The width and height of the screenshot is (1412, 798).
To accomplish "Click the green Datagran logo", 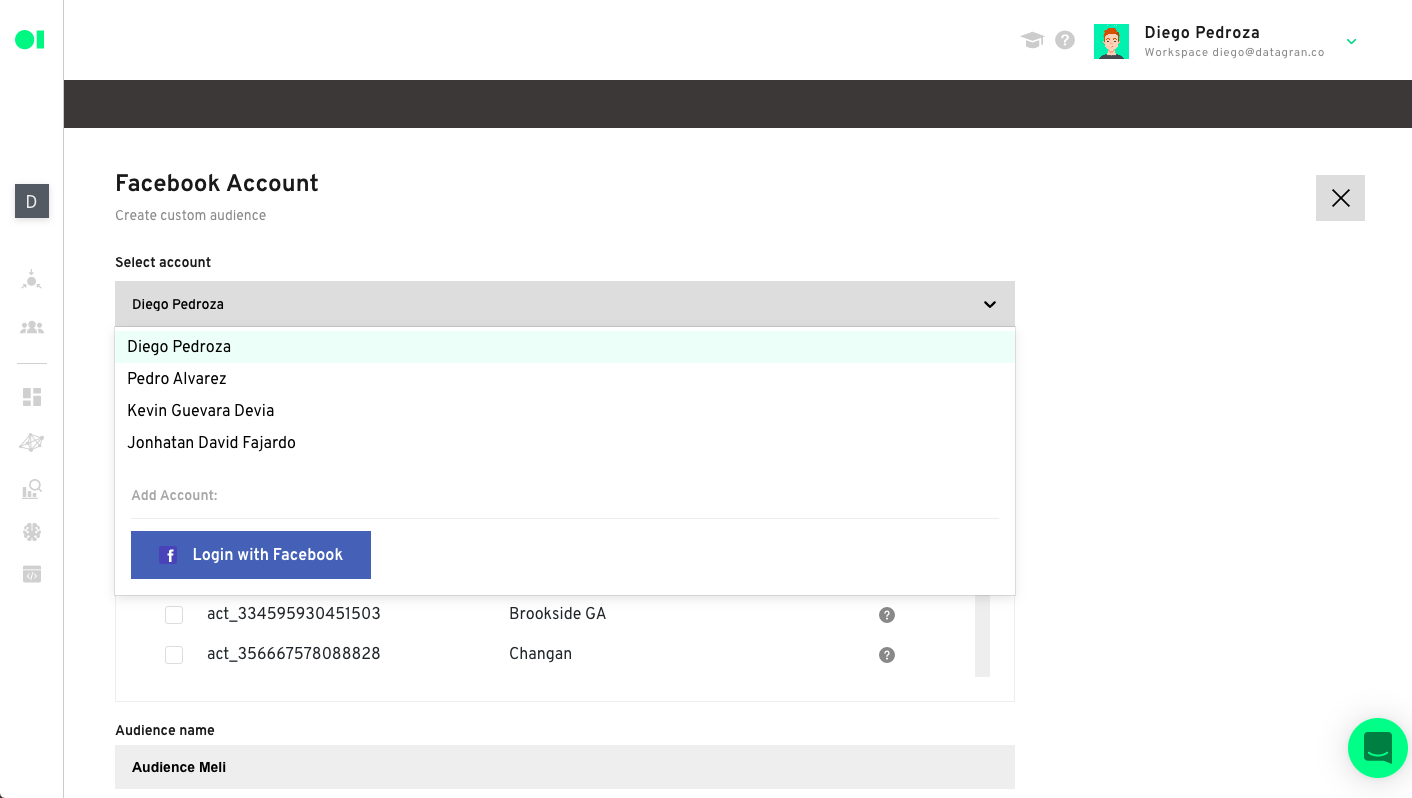I will [29, 40].
